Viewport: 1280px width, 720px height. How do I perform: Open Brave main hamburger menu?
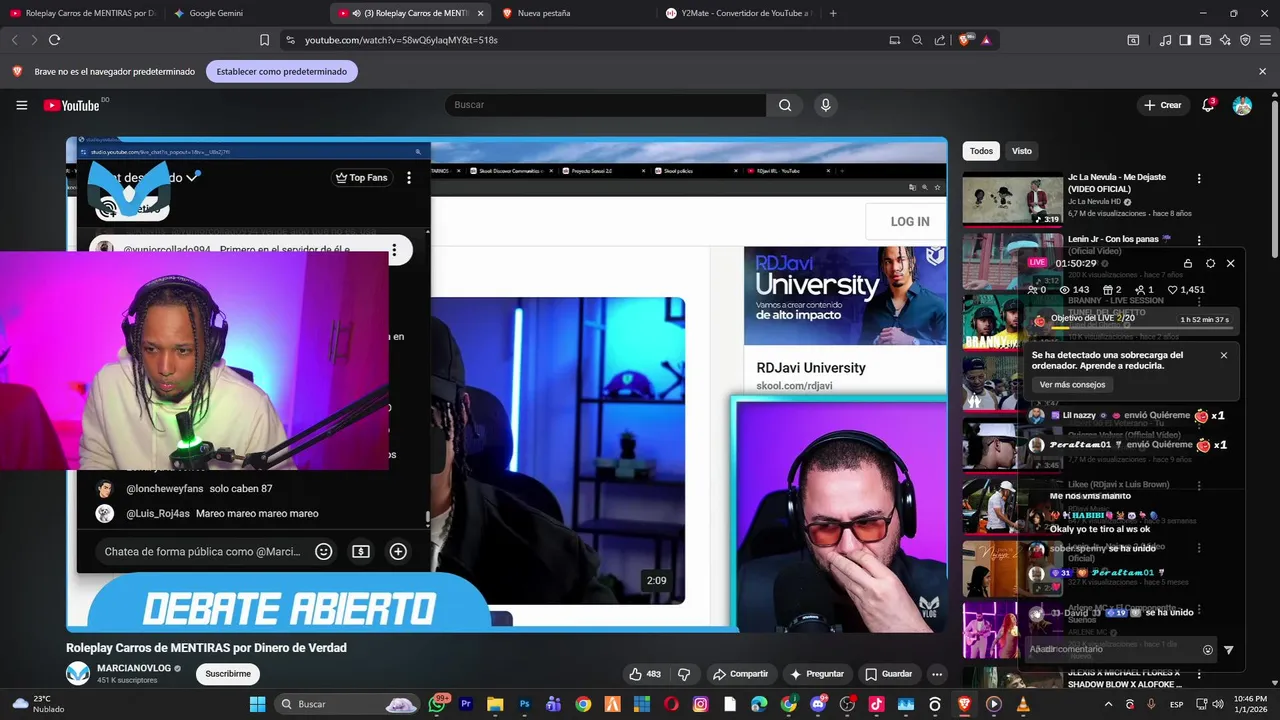pyautogui.click(x=1266, y=40)
